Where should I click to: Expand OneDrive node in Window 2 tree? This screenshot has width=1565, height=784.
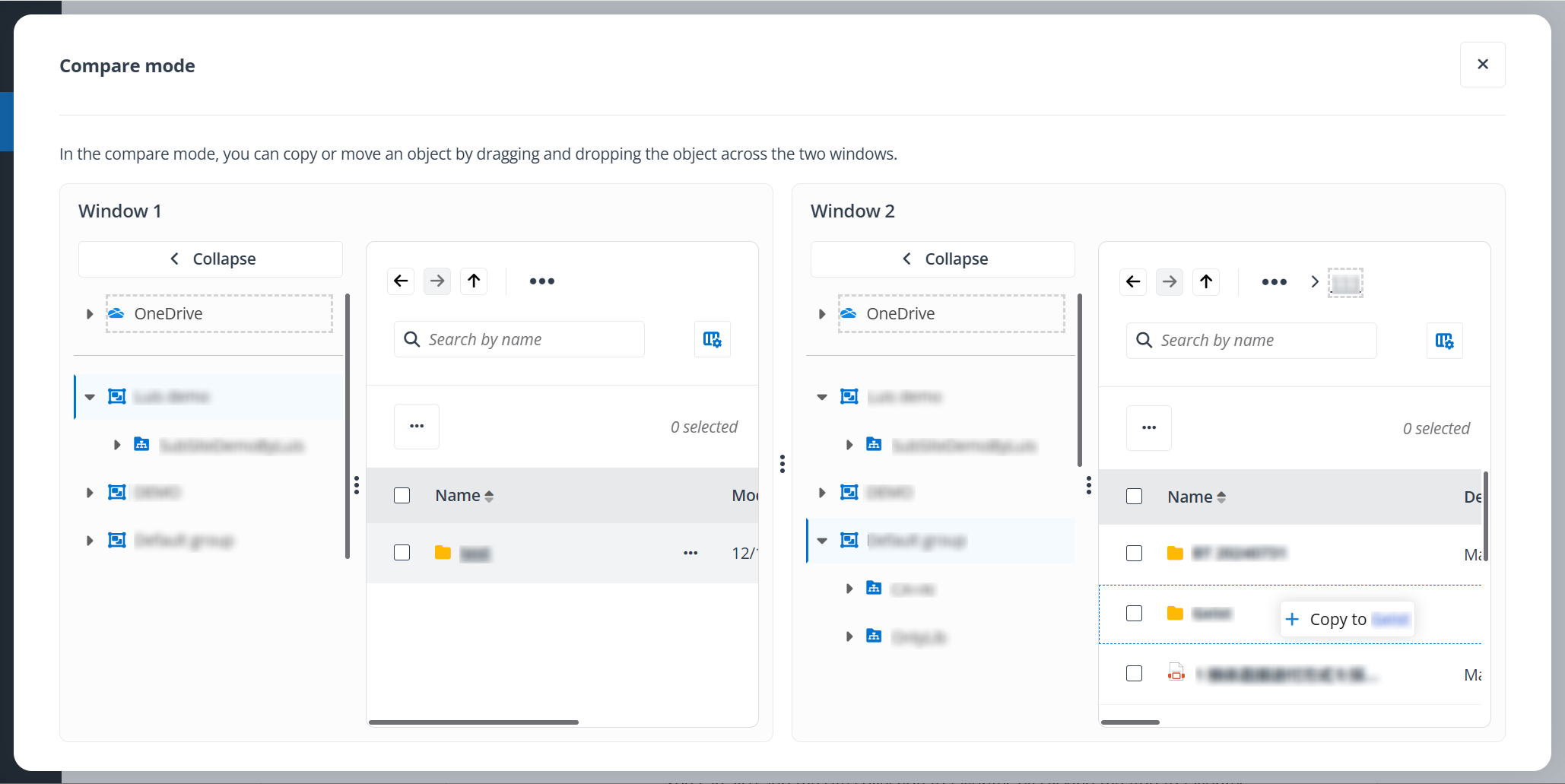coord(822,314)
